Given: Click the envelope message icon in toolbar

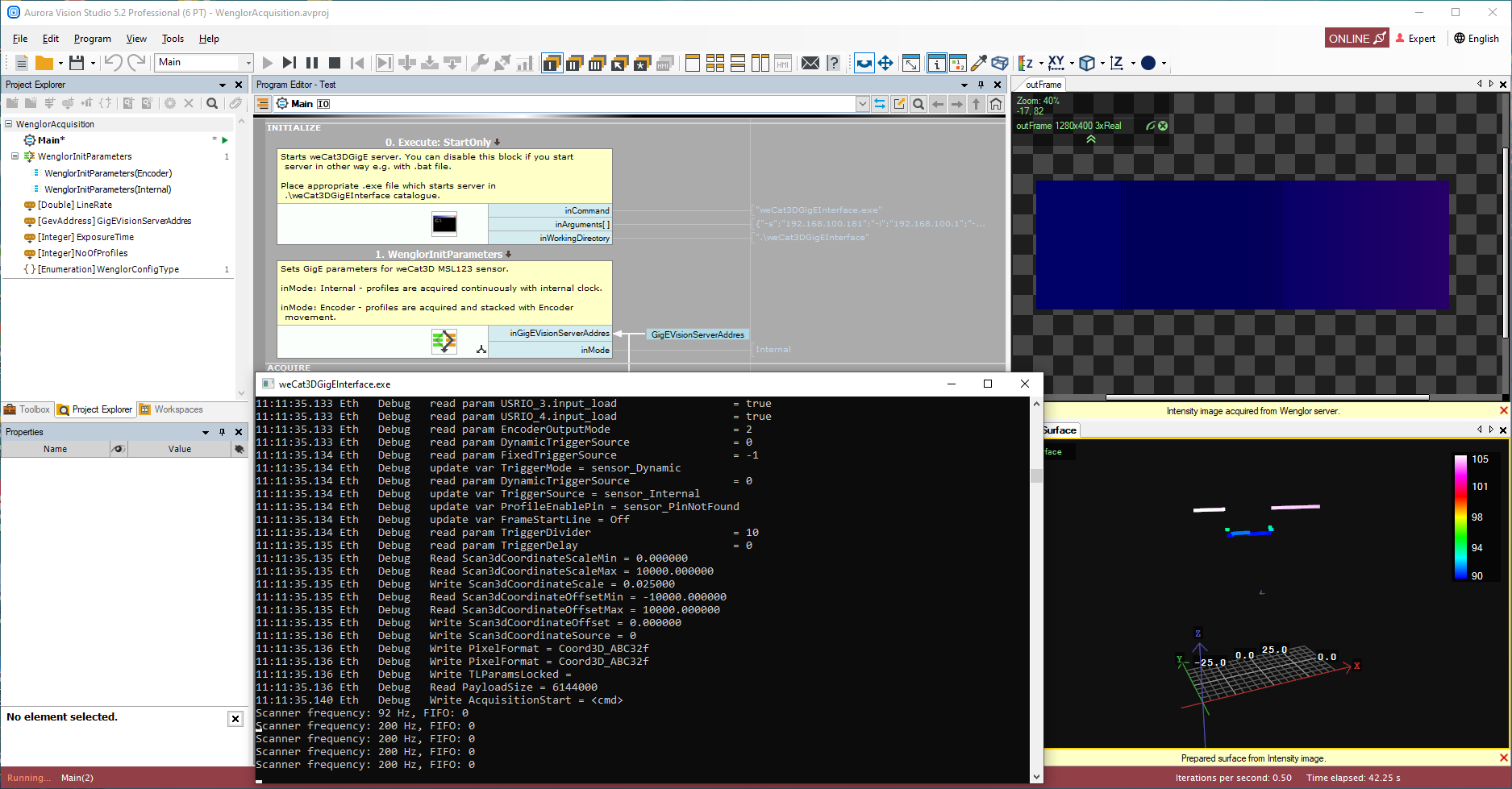Looking at the screenshot, I should [810, 63].
